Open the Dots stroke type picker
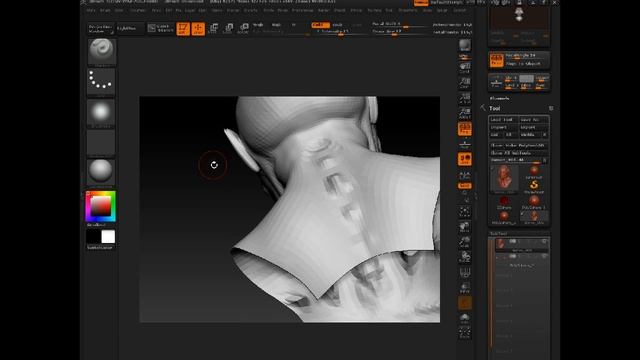This screenshot has width=640, height=360. pyautogui.click(x=101, y=82)
